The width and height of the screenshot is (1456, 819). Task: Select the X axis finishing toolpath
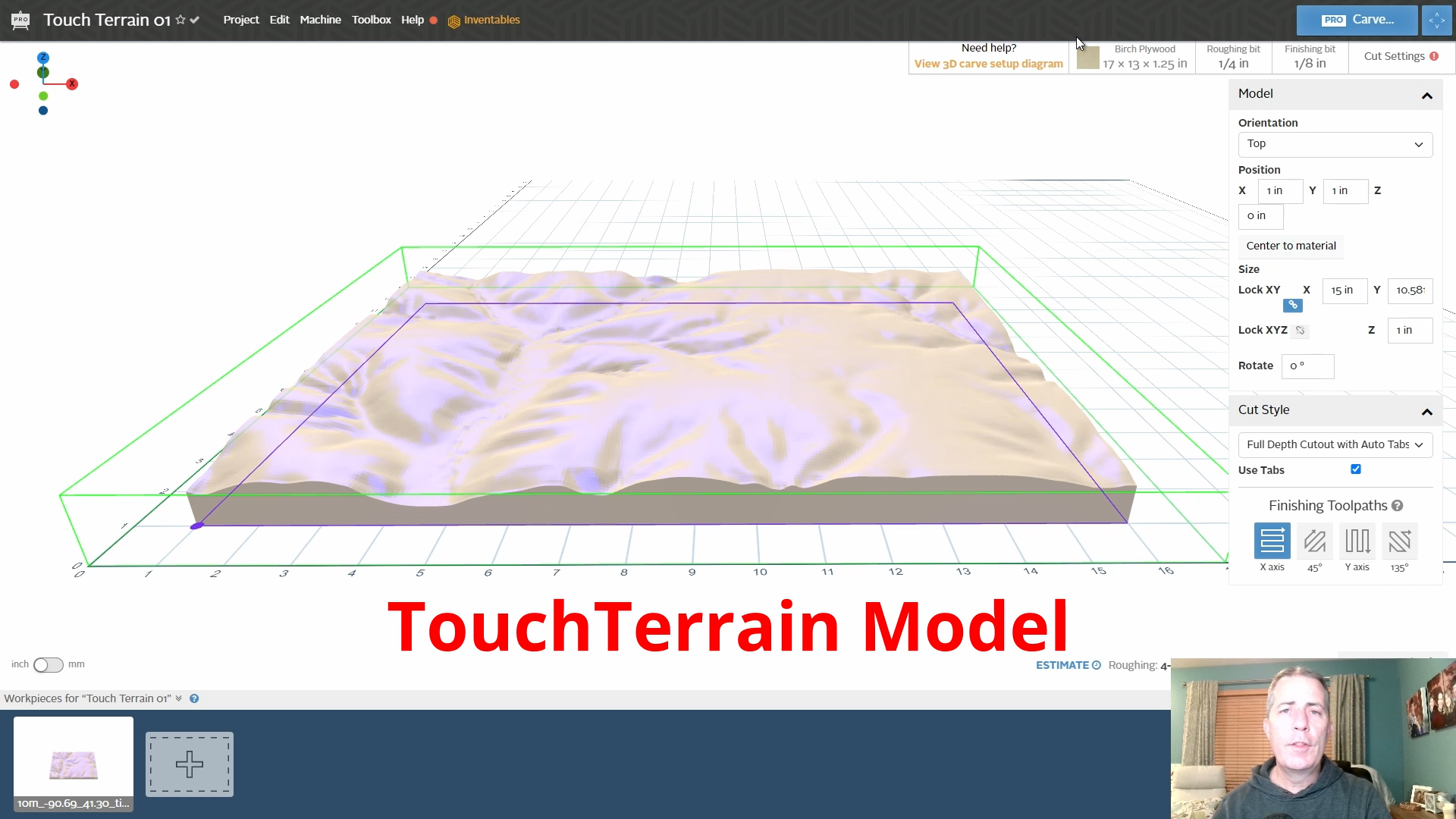click(x=1272, y=541)
